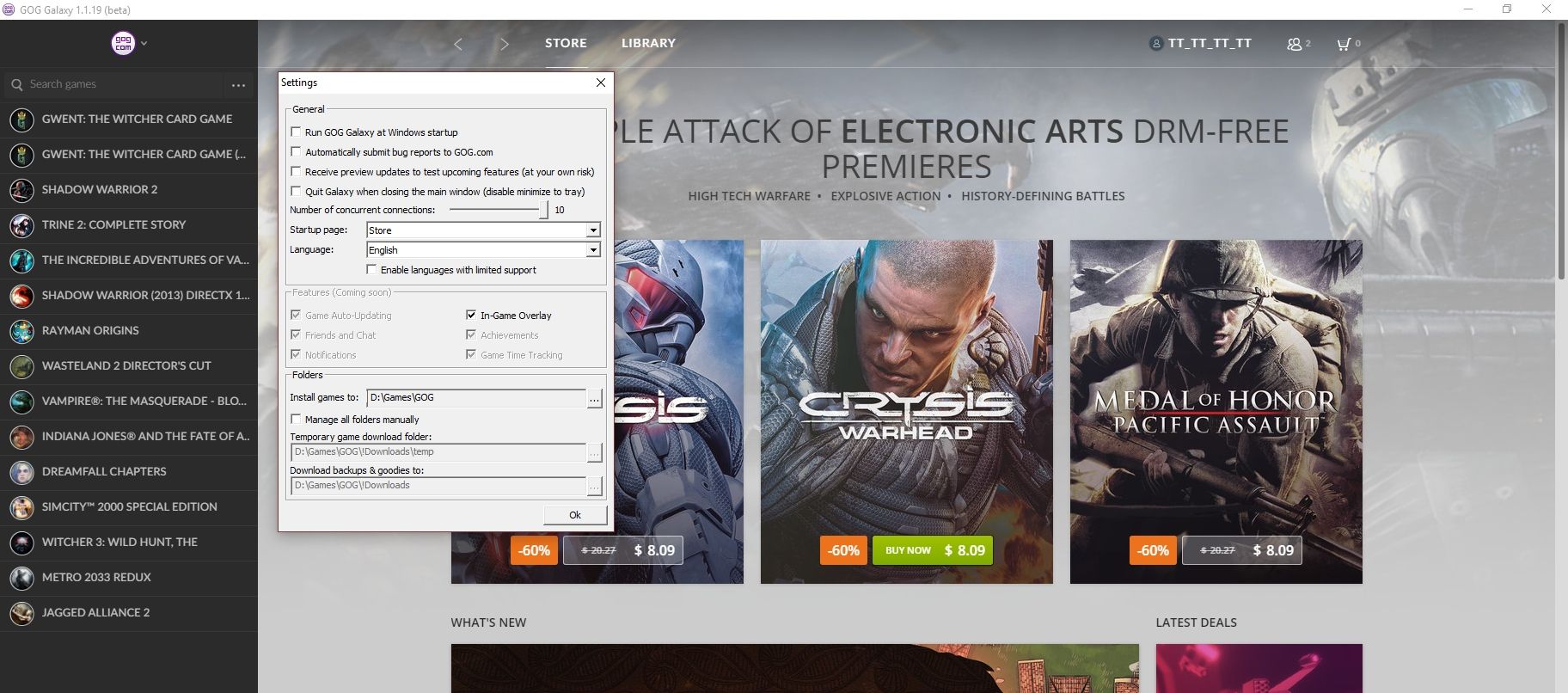
Task: Select Wasteland 2 Director's Cut in library
Action: [x=129, y=366]
